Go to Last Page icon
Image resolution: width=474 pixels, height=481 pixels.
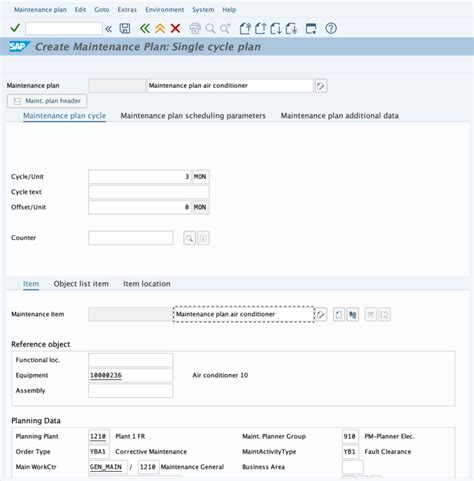(291, 28)
